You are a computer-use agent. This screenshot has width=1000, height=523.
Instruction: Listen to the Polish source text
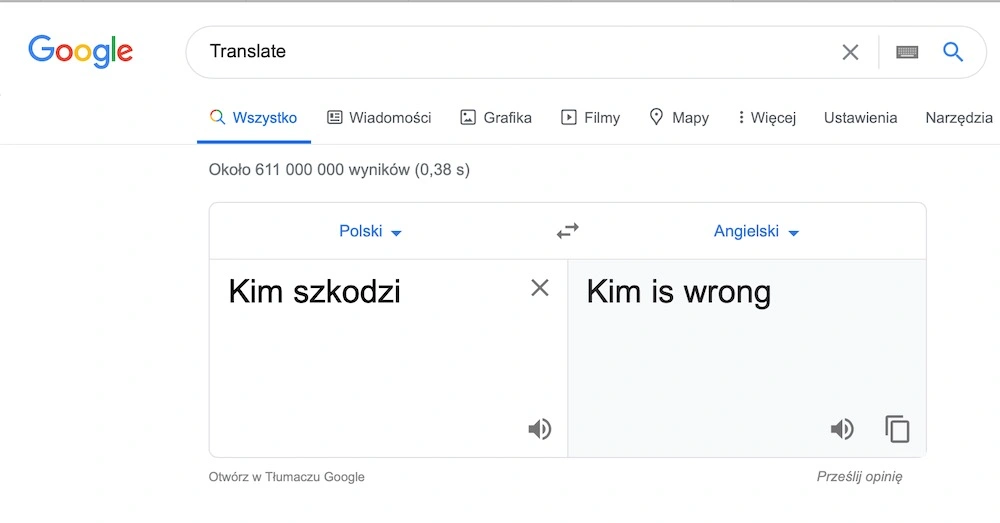point(540,429)
